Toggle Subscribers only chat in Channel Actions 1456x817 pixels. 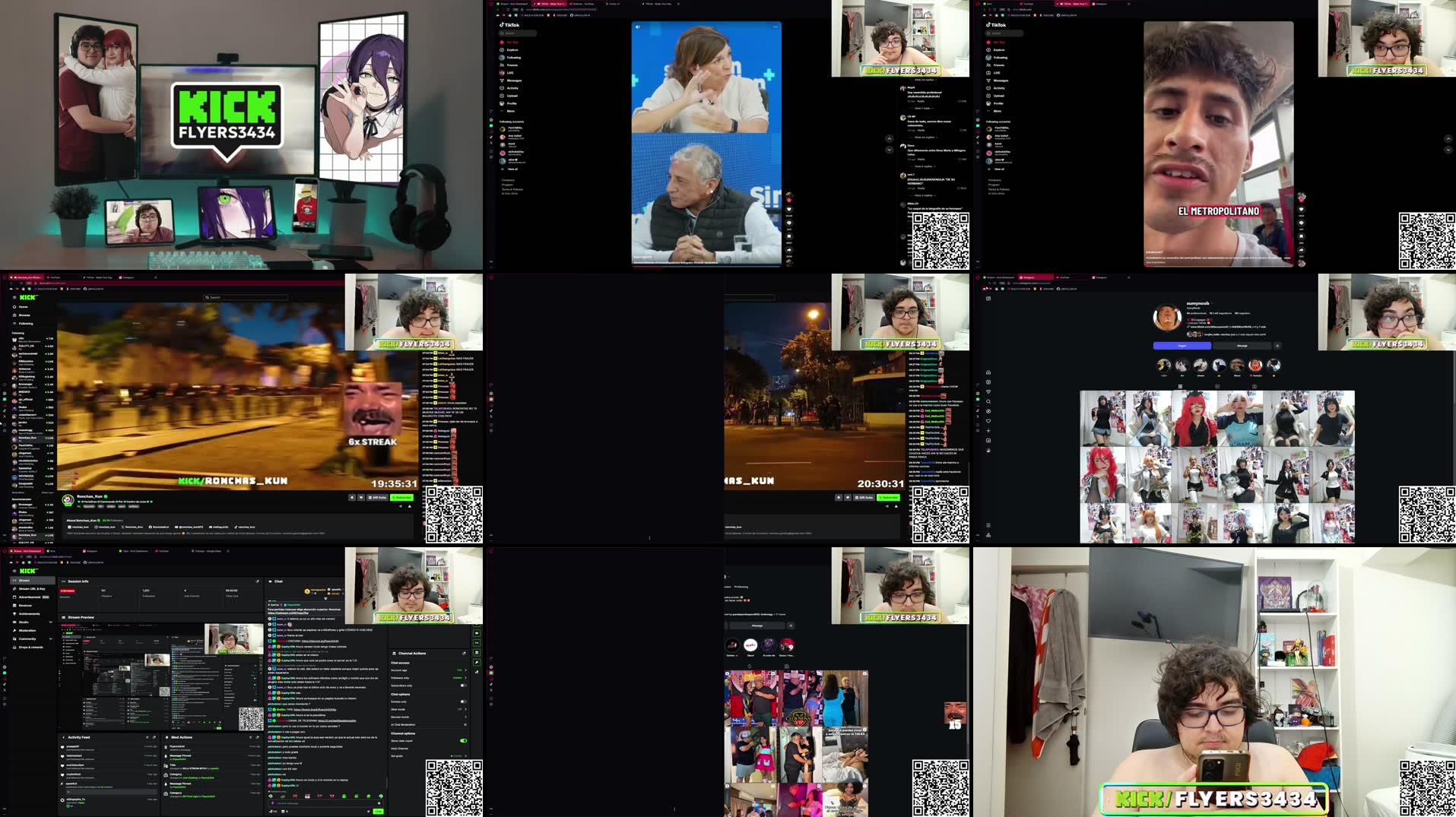pyautogui.click(x=463, y=686)
